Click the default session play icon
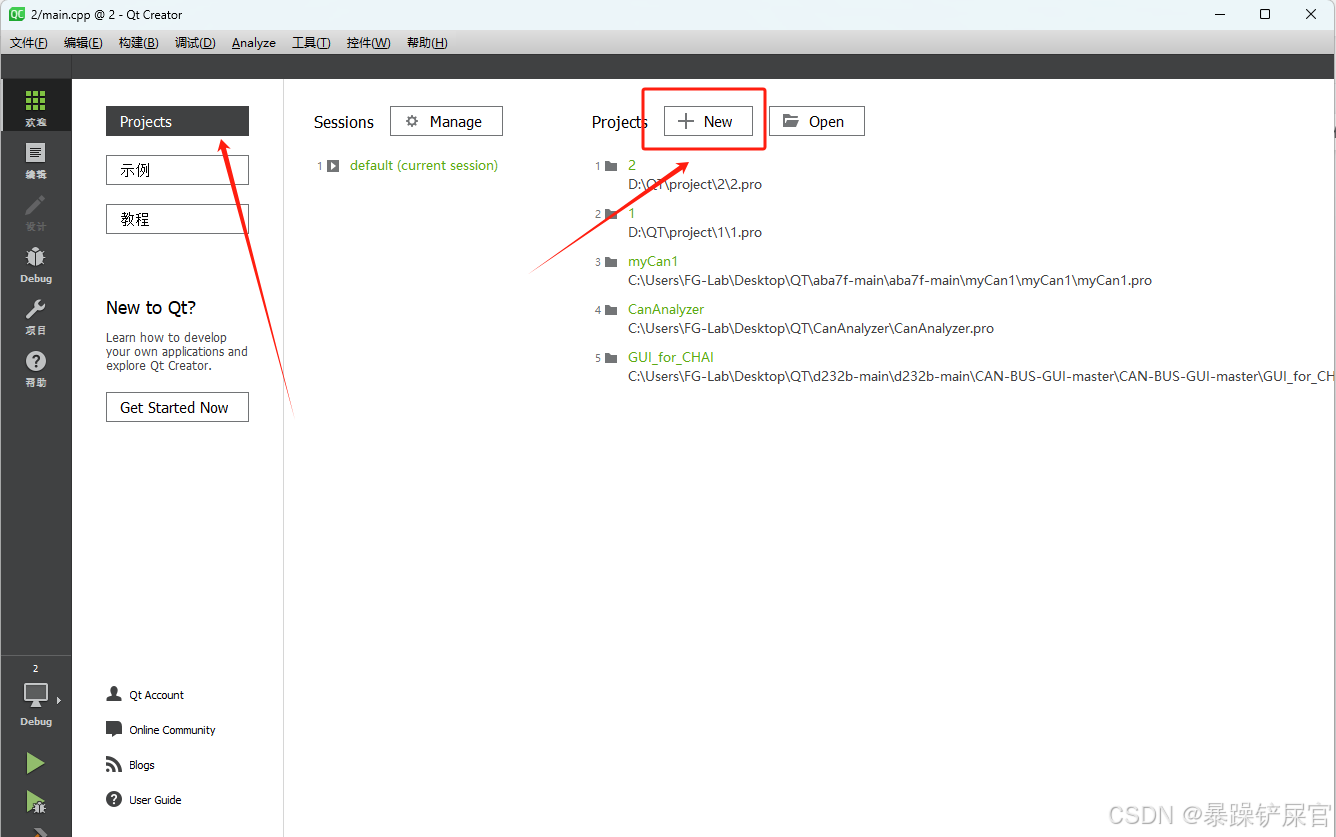 pyautogui.click(x=333, y=166)
